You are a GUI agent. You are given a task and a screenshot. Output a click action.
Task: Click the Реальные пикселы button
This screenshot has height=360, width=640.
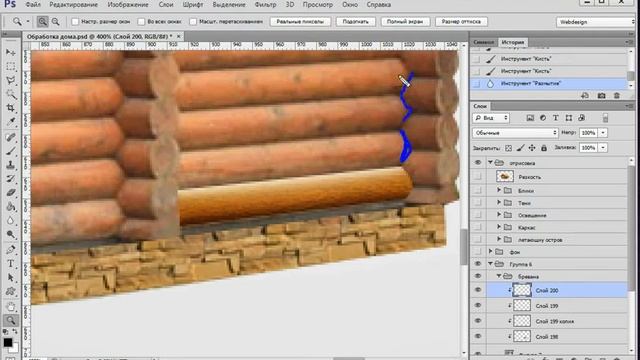(300, 22)
